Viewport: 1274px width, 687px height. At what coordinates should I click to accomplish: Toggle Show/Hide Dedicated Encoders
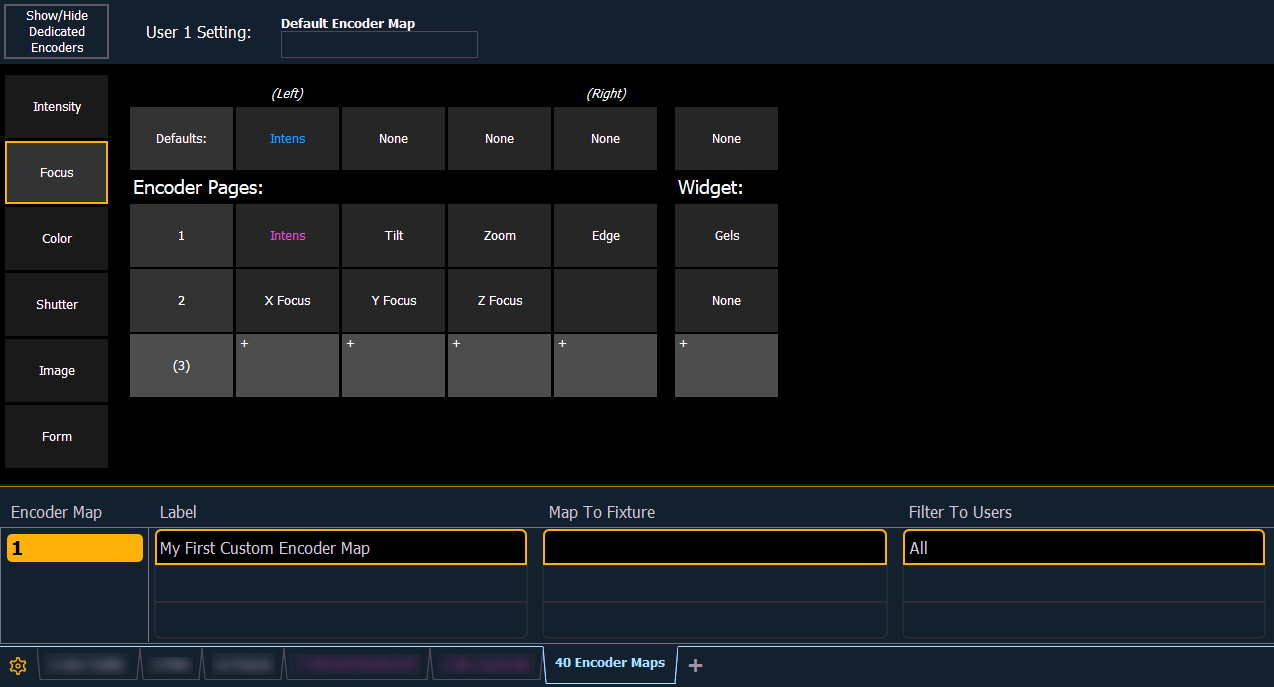pyautogui.click(x=57, y=32)
